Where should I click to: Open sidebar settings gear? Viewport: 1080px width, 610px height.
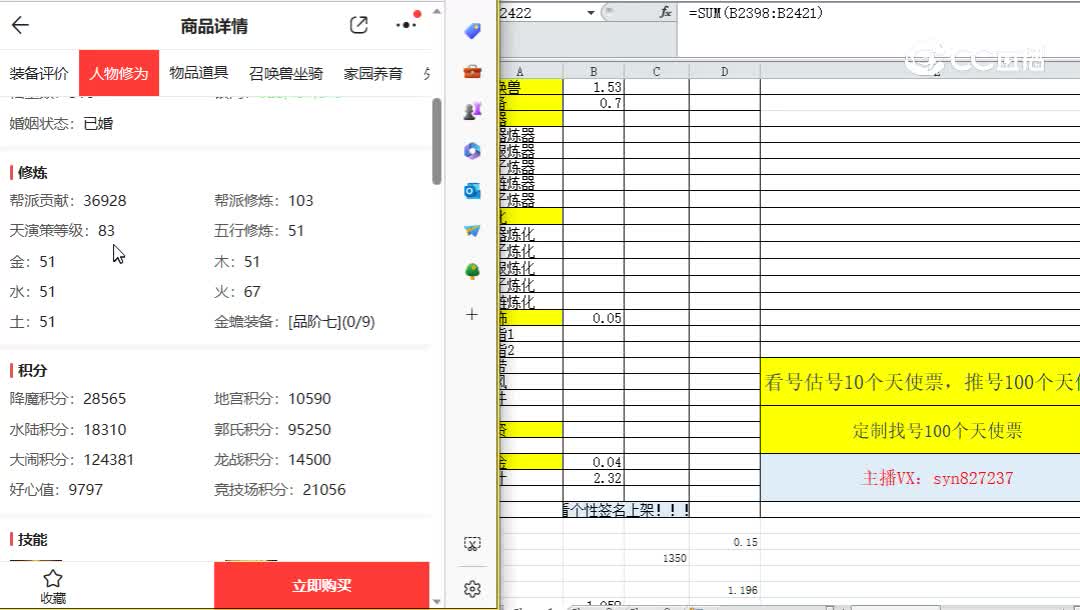pyautogui.click(x=472, y=589)
